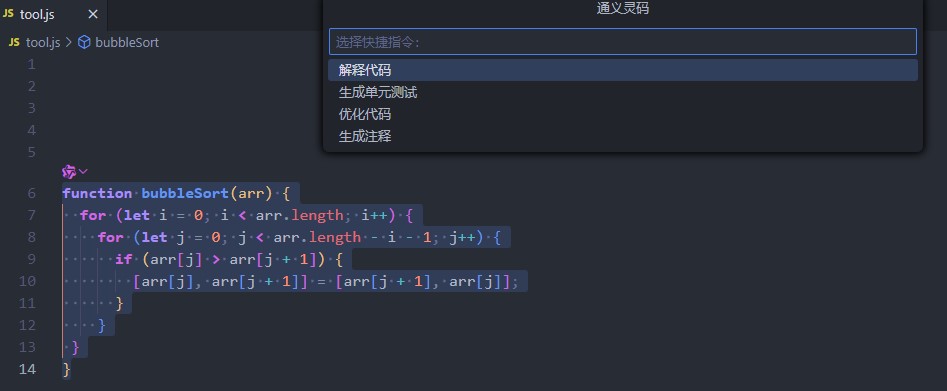Click the breadcrumb separator chevron after tool.js
The image size is (947, 391).
tap(68, 43)
